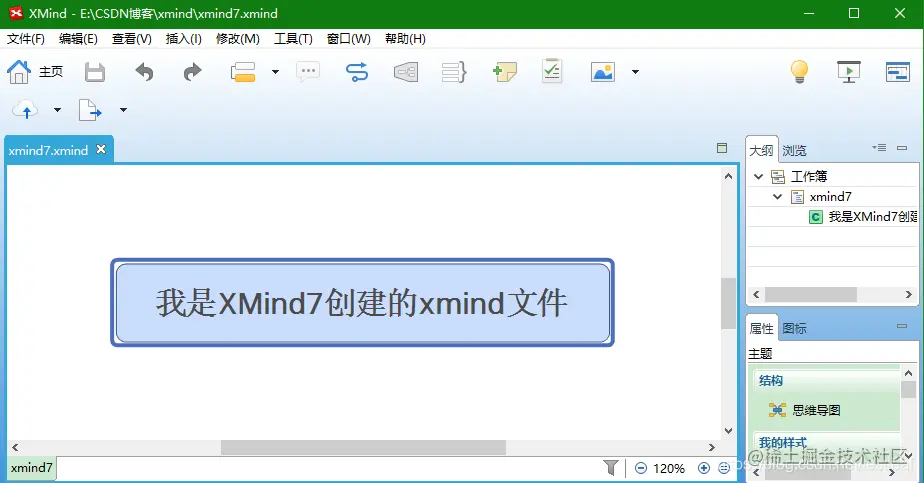Save the workbook with the floppy disk icon

[x=94, y=72]
